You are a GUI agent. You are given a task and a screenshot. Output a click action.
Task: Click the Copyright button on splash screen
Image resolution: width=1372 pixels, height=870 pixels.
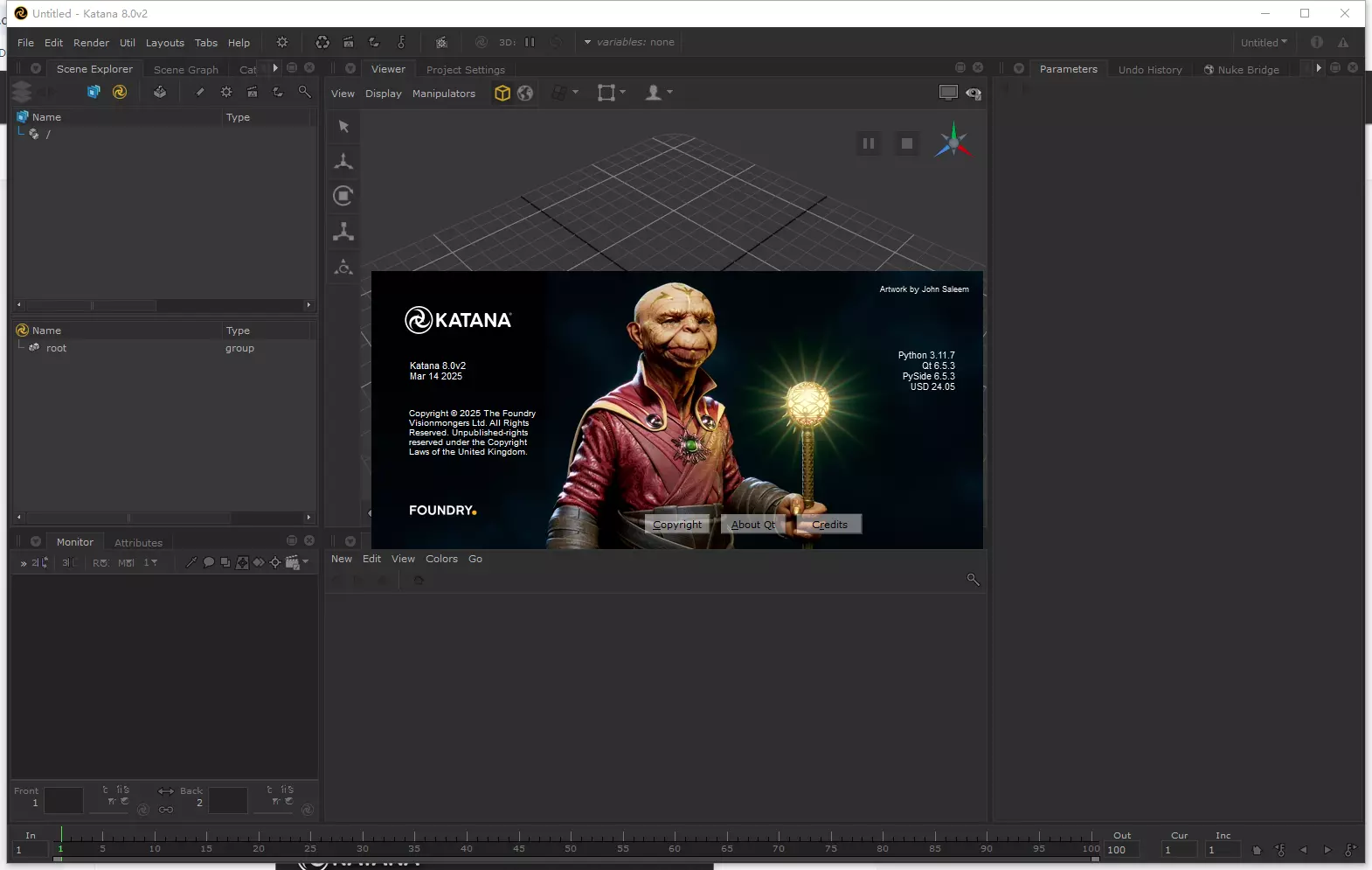677,525
